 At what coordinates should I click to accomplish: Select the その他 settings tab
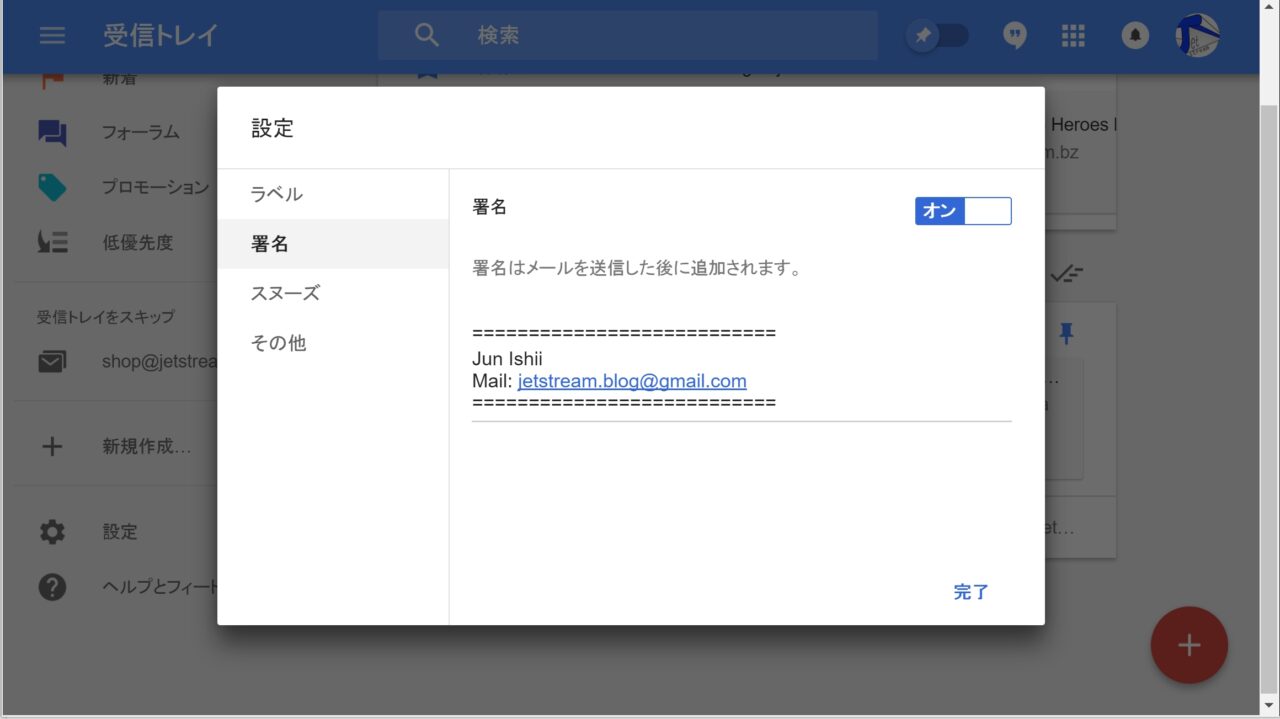coord(278,343)
